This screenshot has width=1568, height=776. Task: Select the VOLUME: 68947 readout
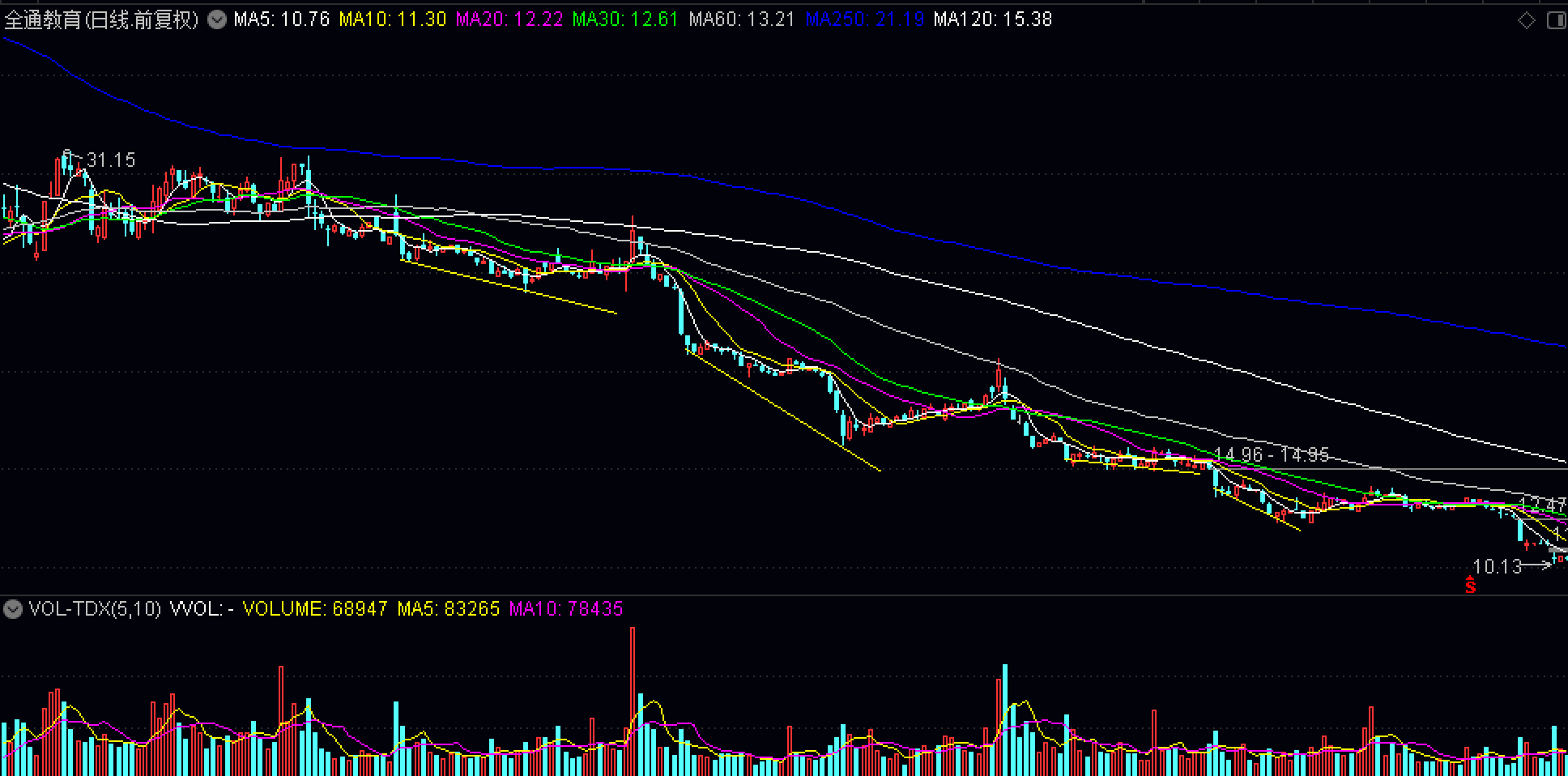click(x=315, y=609)
